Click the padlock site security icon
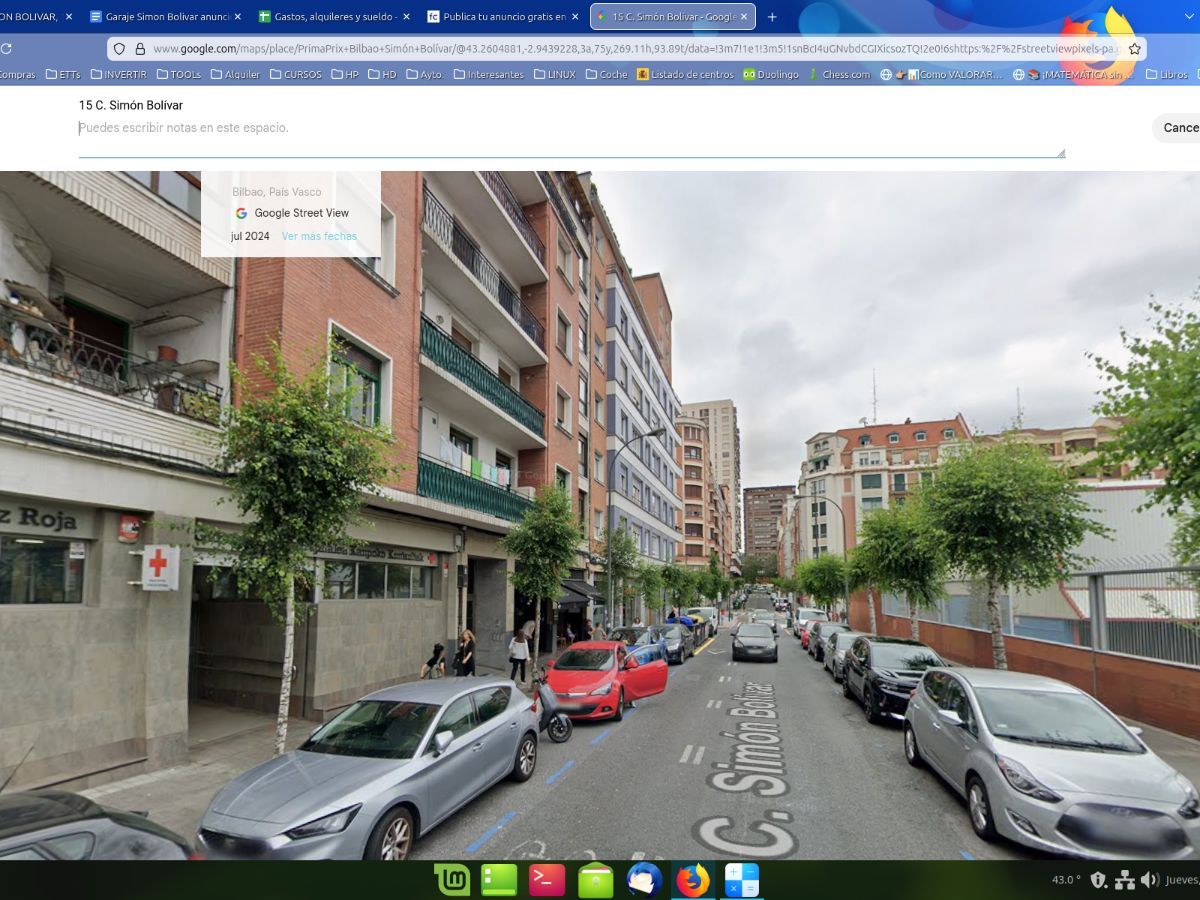Image resolution: width=1200 pixels, height=900 pixels. (x=140, y=47)
